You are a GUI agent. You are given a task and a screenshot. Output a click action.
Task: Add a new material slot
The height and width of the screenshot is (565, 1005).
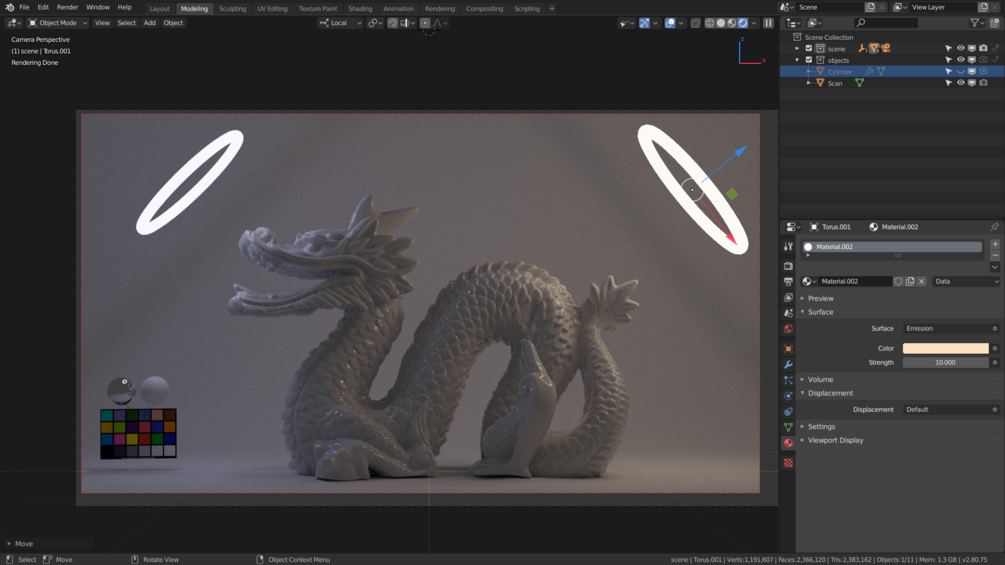pos(995,244)
